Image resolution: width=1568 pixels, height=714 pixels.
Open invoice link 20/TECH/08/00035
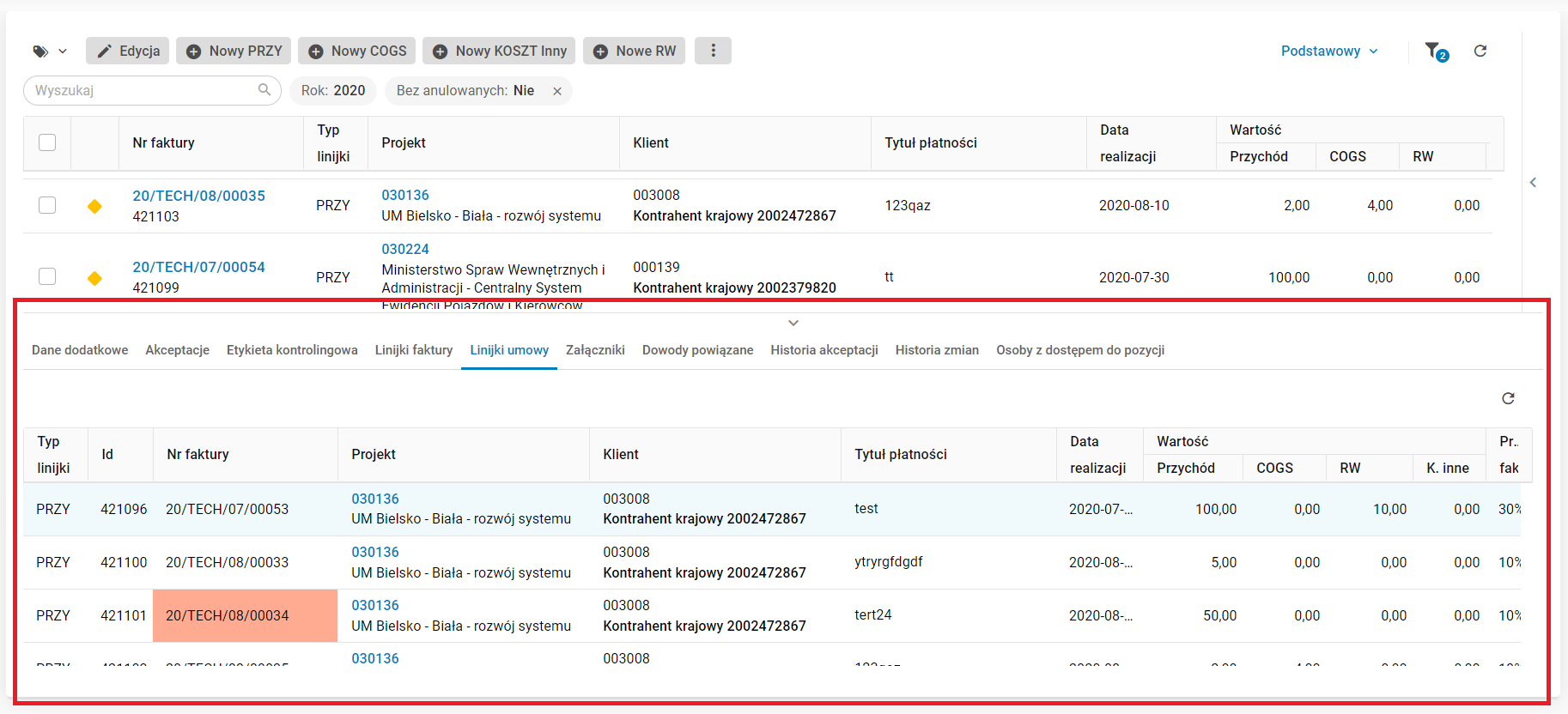pos(199,196)
